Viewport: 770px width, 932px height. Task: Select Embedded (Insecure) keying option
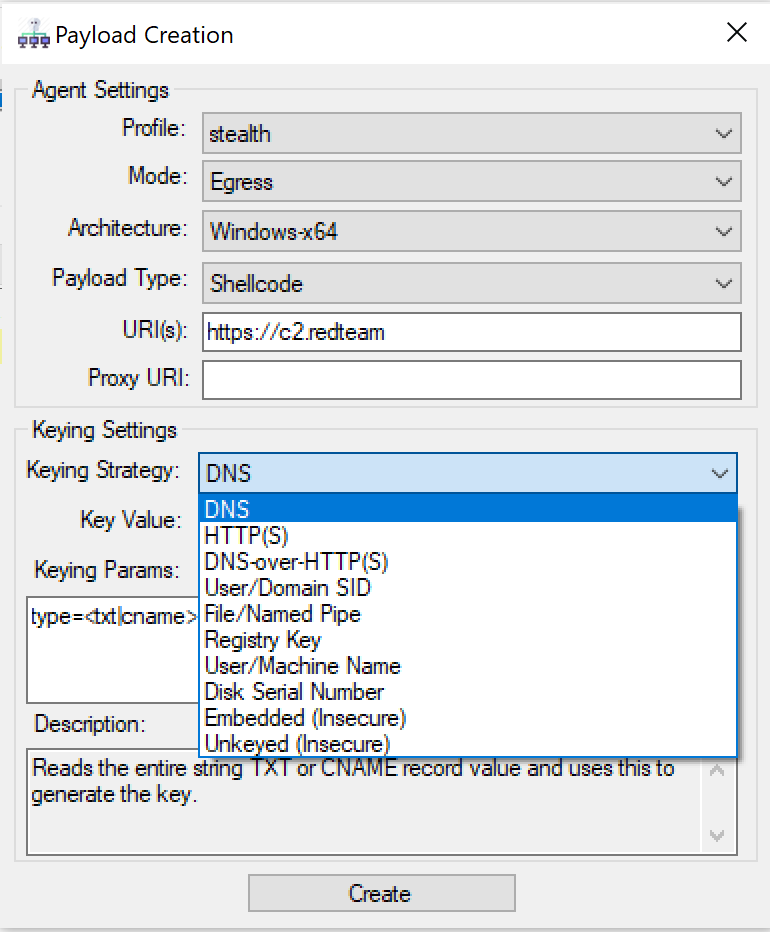(x=467, y=718)
